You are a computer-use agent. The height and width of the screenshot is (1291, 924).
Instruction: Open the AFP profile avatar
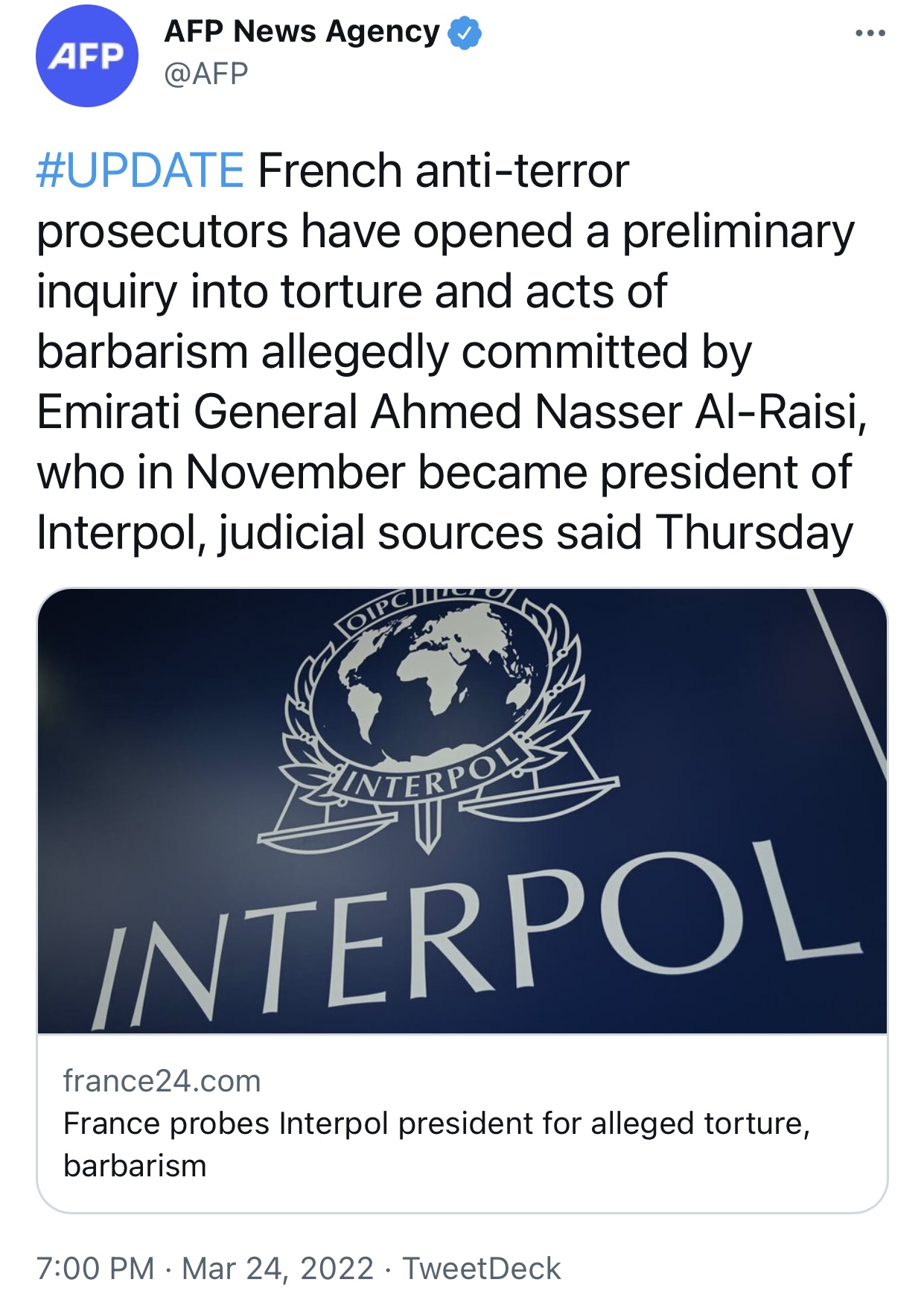coord(86,56)
